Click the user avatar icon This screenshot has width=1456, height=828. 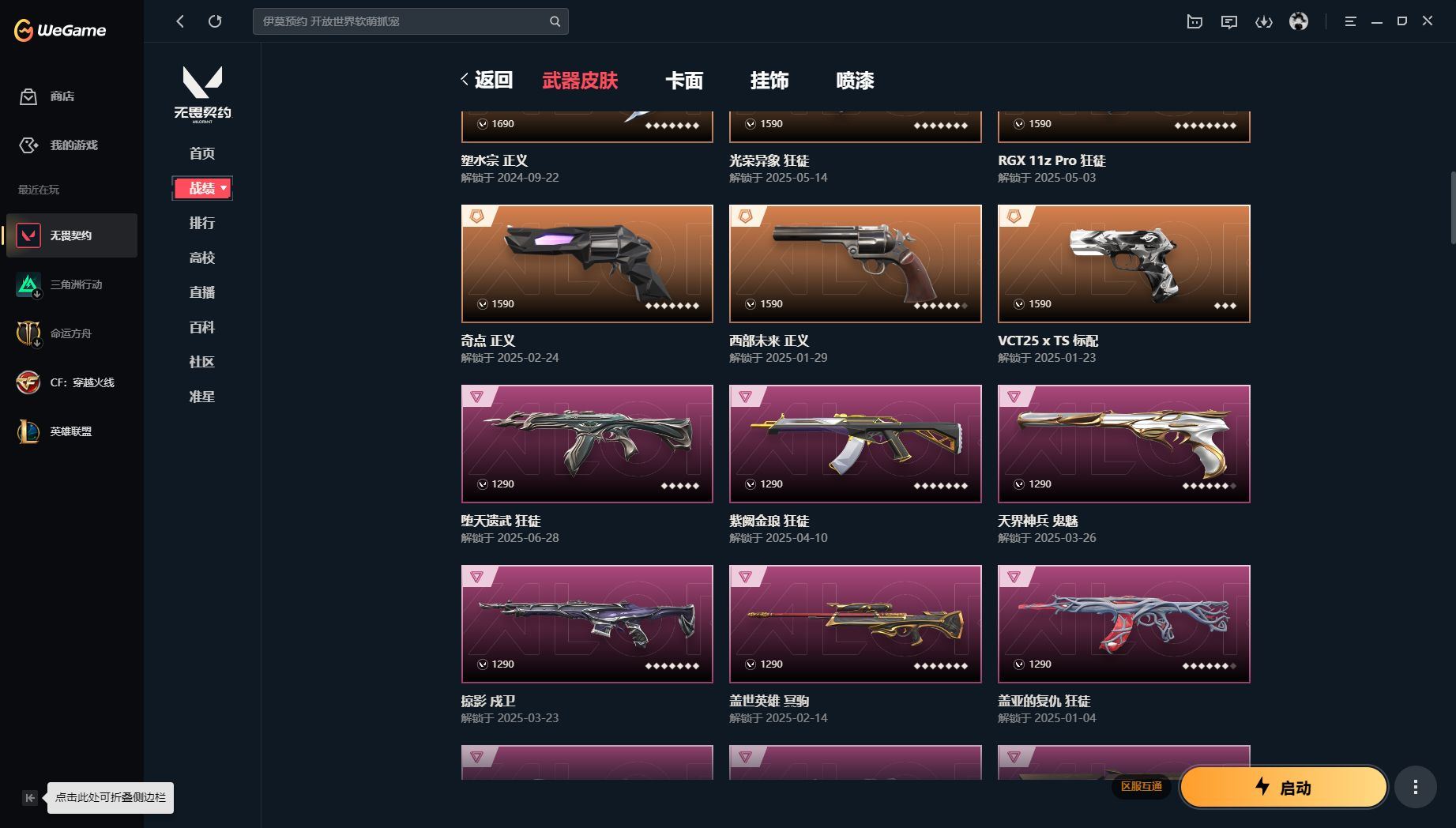(x=1298, y=21)
